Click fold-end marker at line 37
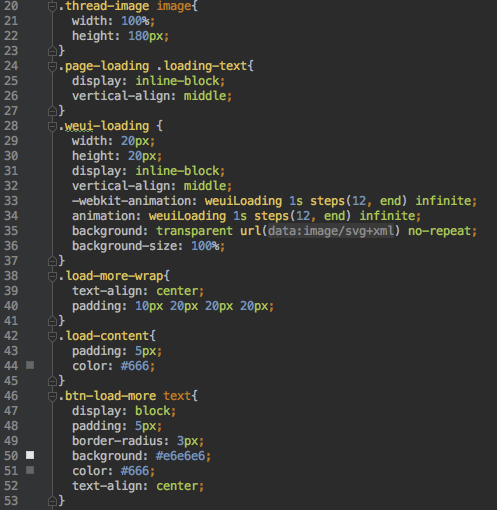The height and width of the screenshot is (510, 497). pos(52,261)
